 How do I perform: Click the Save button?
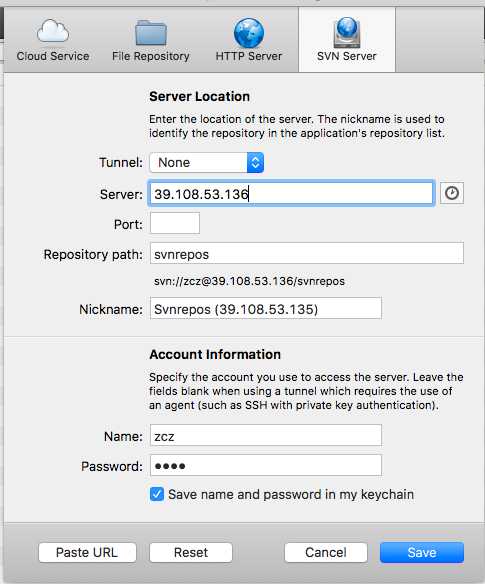pyautogui.click(x=422, y=552)
